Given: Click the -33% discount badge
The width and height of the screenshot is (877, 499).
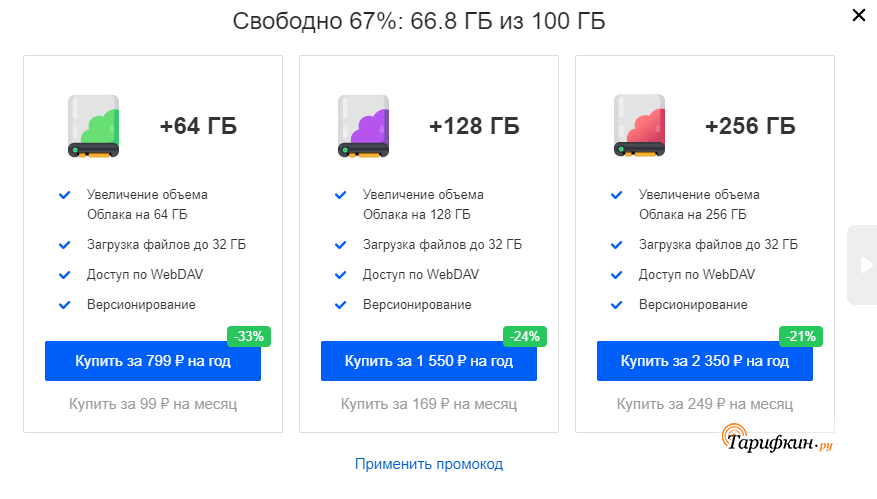Looking at the screenshot, I should pos(248,337).
